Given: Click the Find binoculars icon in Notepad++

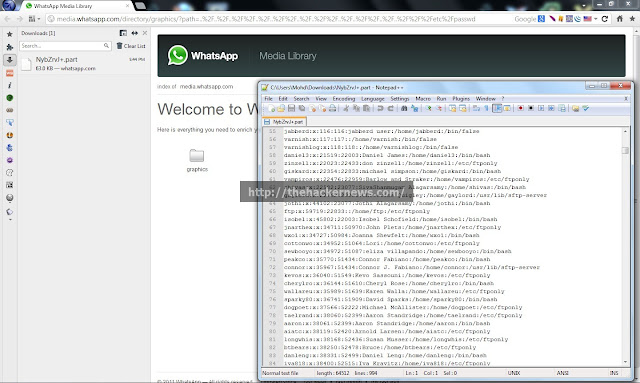Looking at the screenshot, I should (404, 108).
